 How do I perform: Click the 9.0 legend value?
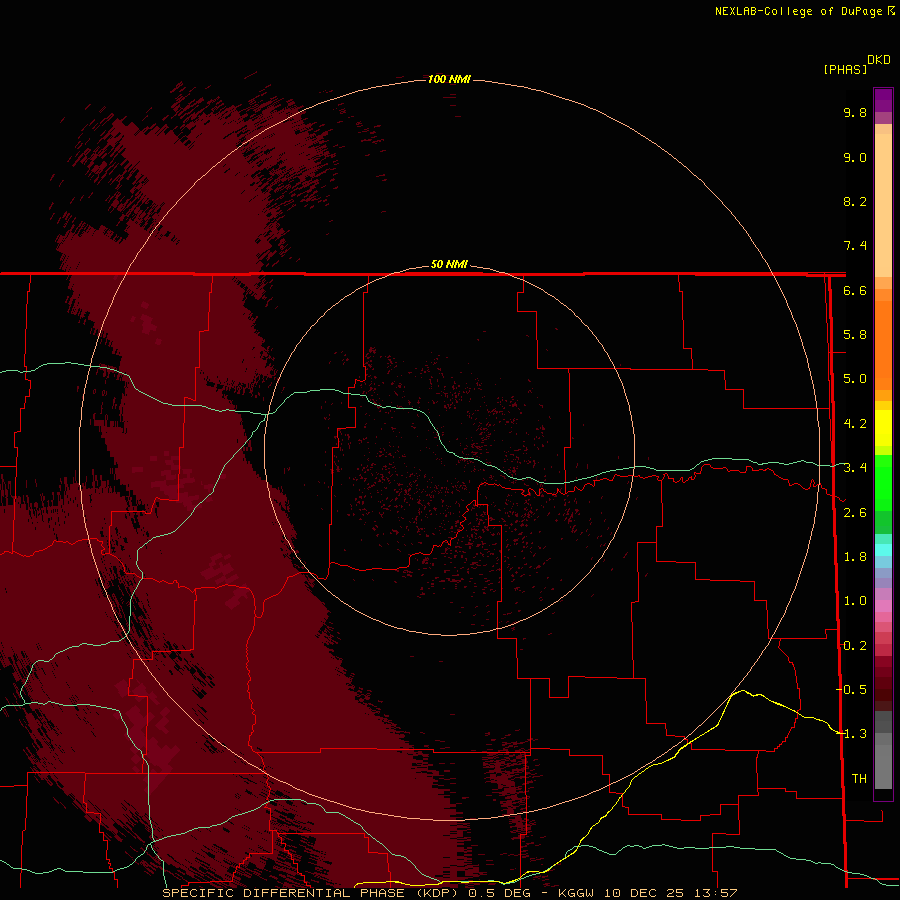(x=855, y=157)
